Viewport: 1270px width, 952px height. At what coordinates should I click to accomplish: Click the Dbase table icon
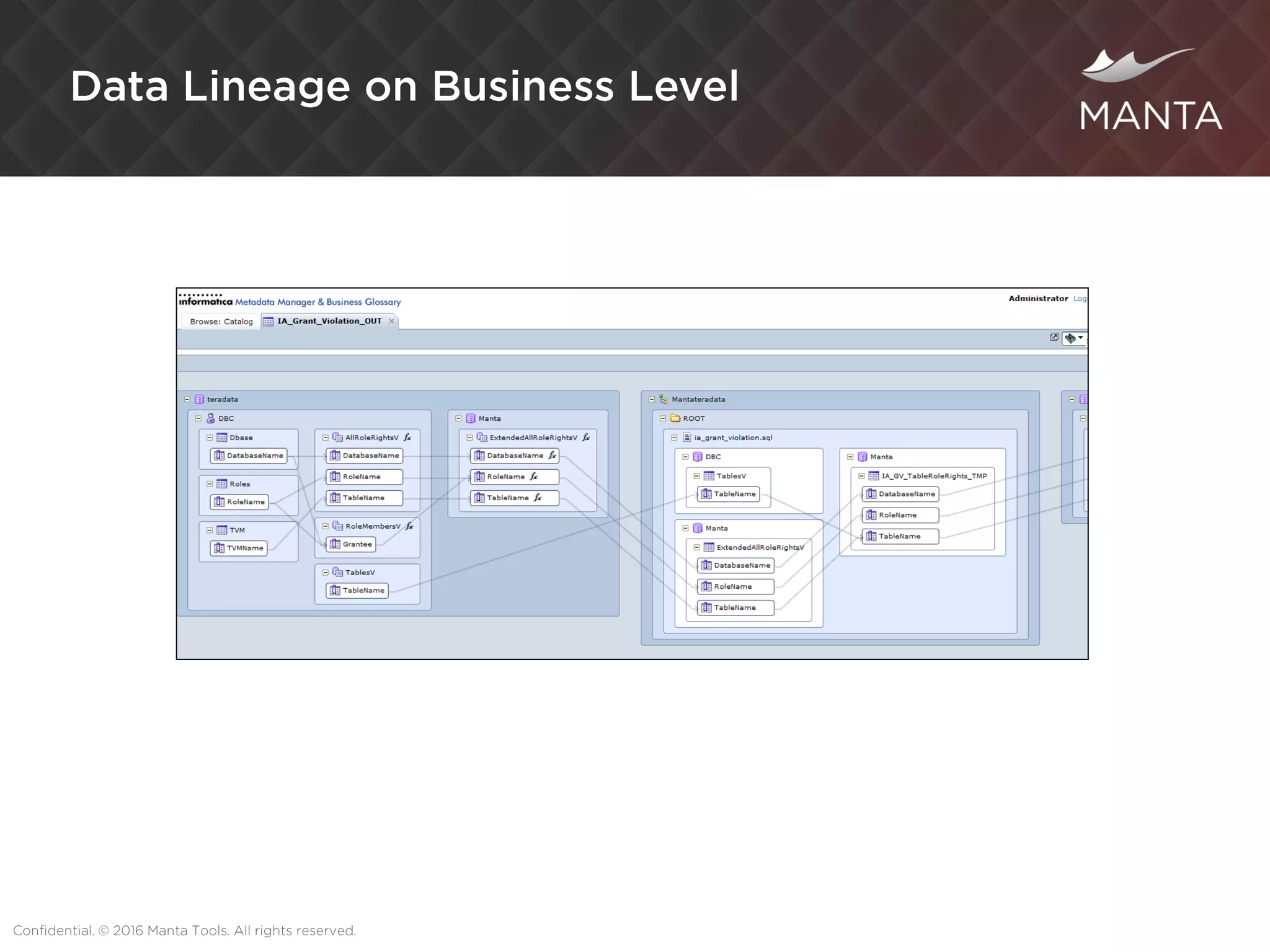coord(221,438)
